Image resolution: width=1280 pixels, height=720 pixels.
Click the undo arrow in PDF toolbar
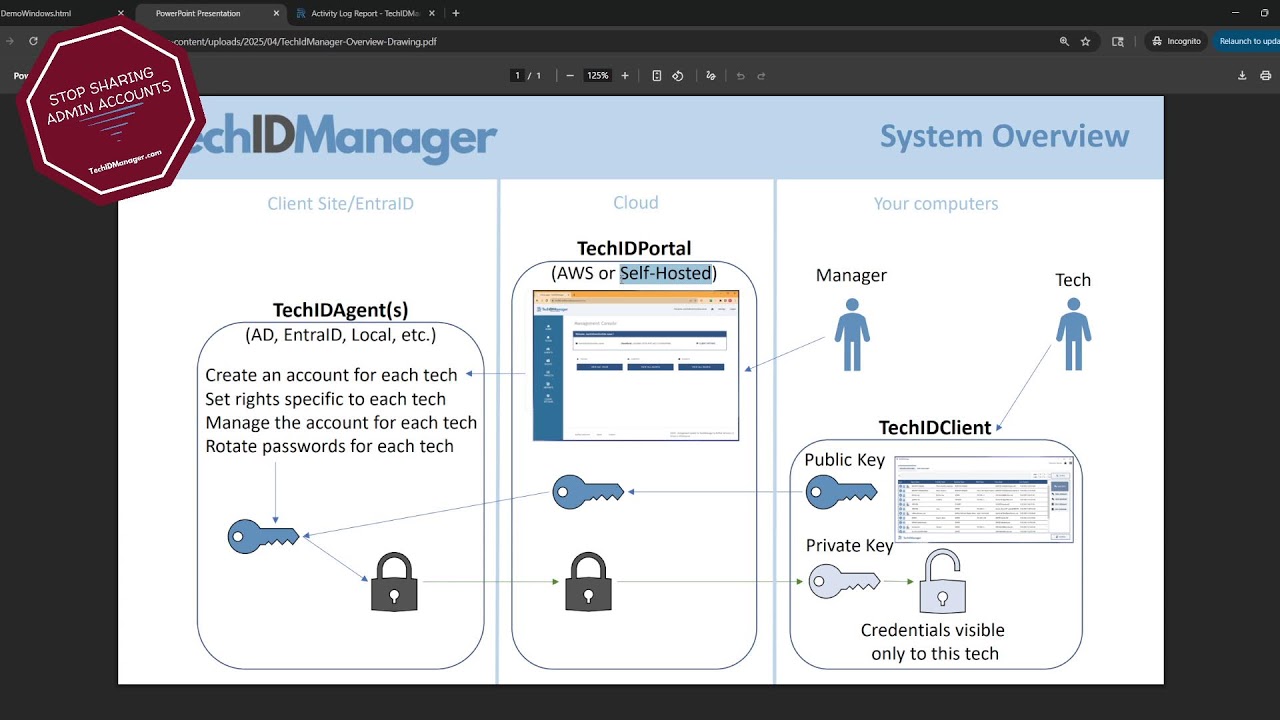tap(740, 76)
